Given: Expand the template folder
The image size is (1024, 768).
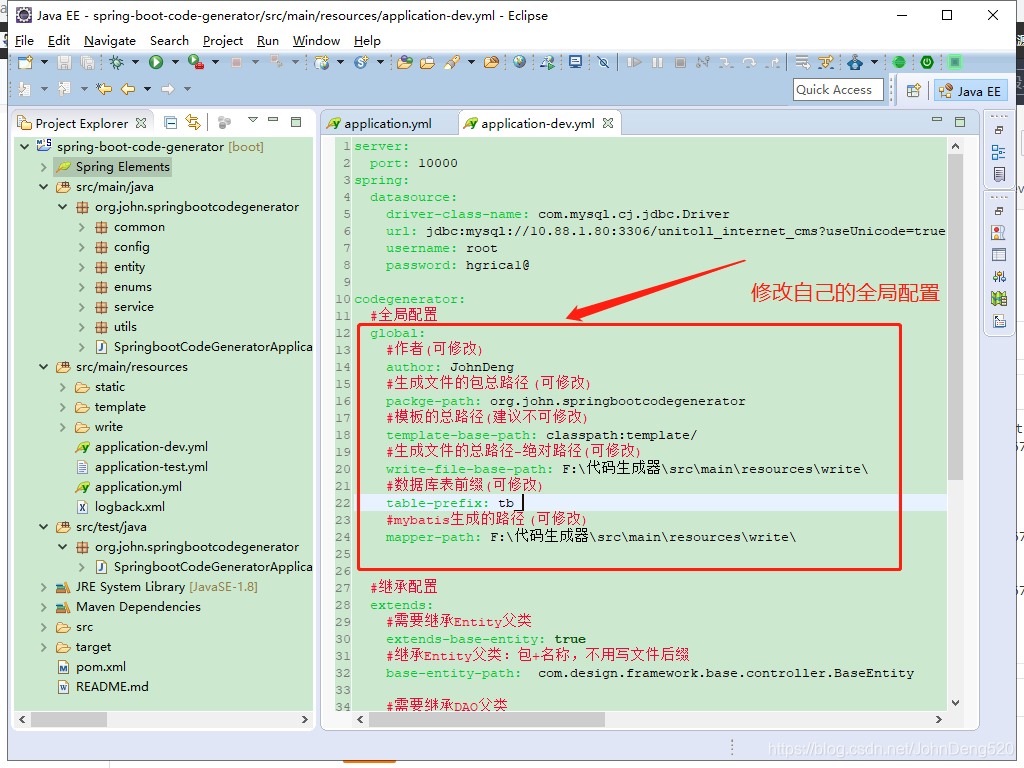Looking at the screenshot, I should [63, 407].
